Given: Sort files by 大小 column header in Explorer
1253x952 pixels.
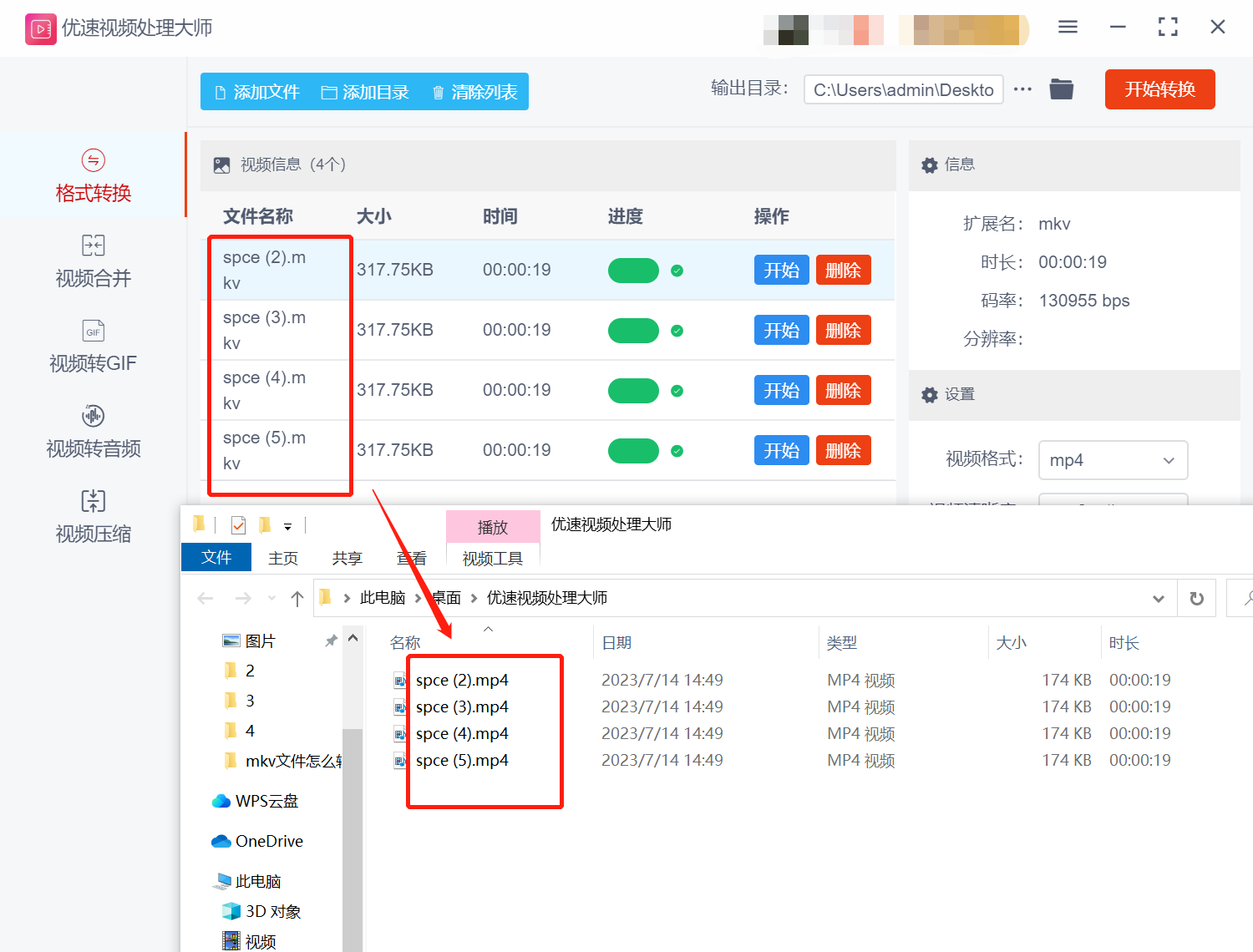Looking at the screenshot, I should click(x=1012, y=643).
